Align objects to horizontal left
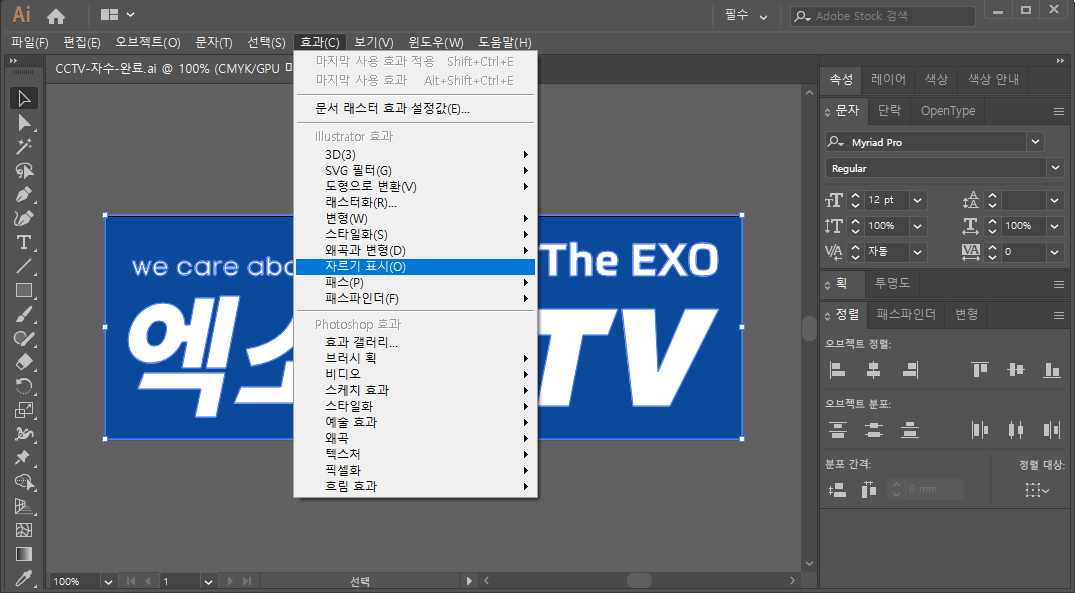The image size is (1075, 593). tap(837, 370)
